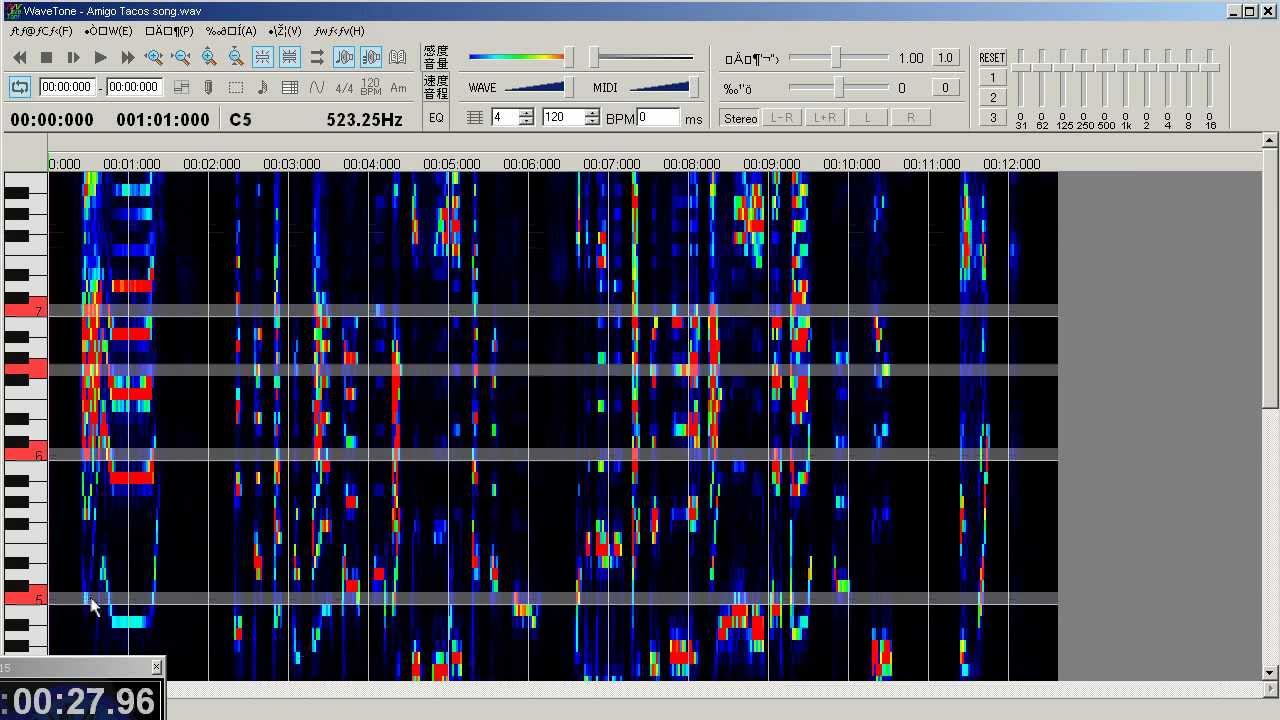Screen dimensions: 1280x720
Task: Select the pencil marker tool icon
Action: [208, 87]
